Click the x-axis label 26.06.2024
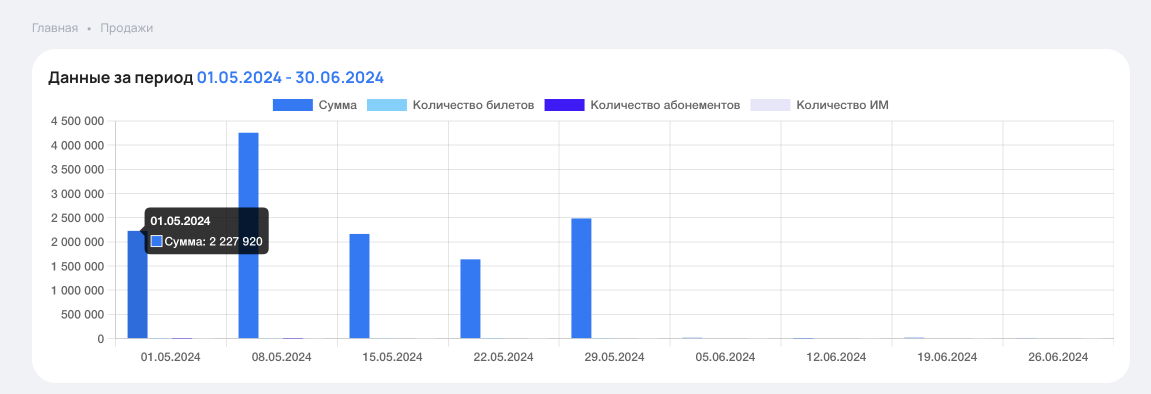The height and width of the screenshot is (394, 1151). tap(1058, 357)
